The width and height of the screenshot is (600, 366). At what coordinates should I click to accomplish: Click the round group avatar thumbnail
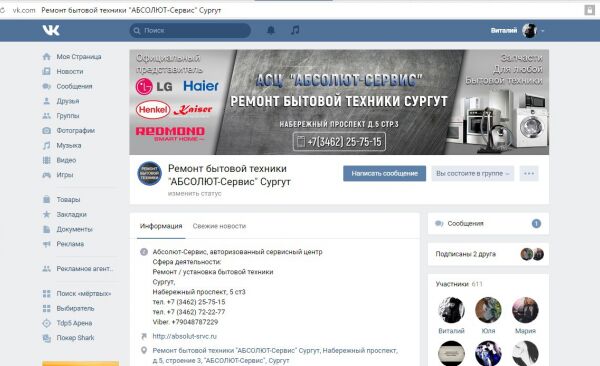click(x=150, y=173)
